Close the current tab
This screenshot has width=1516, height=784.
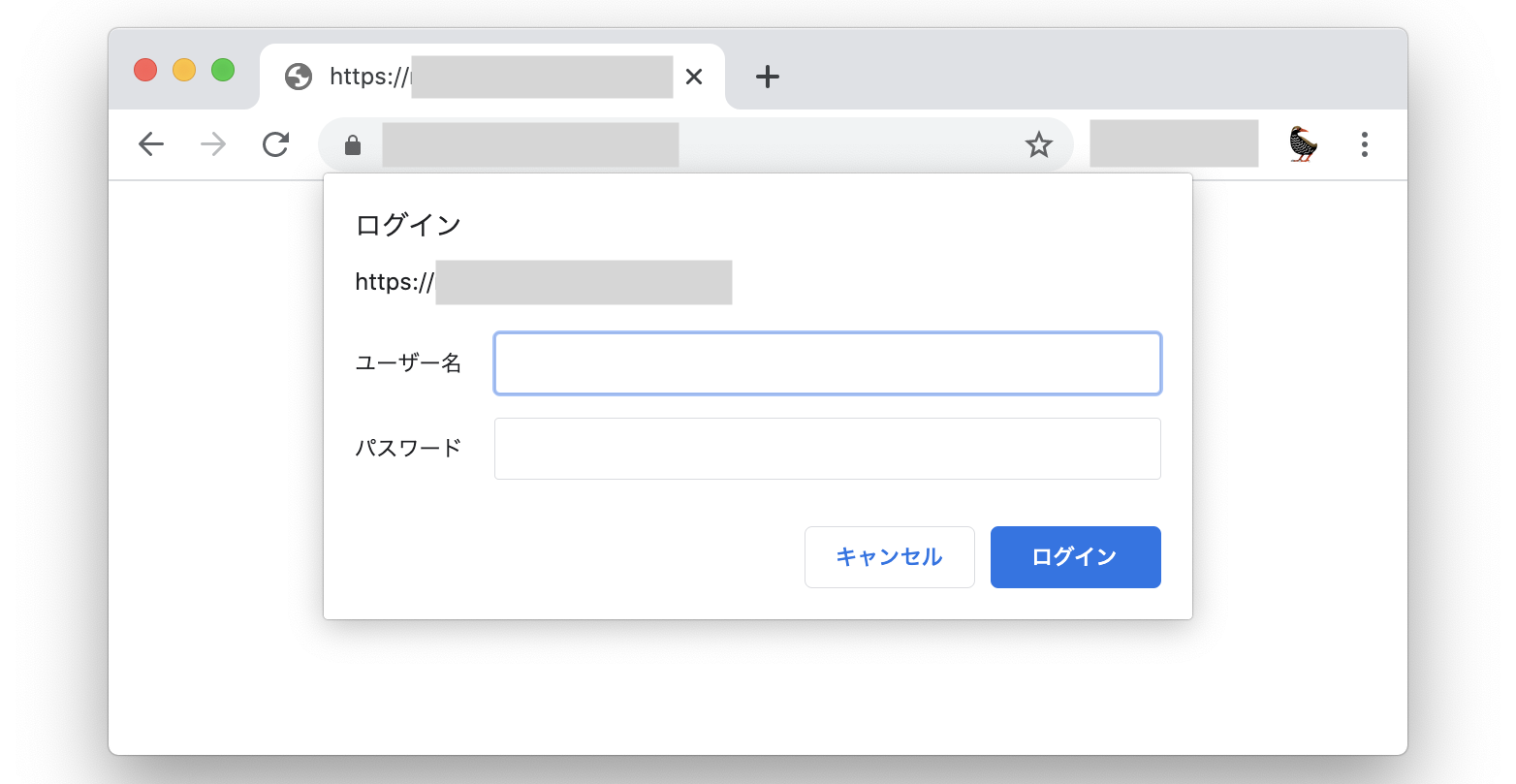694,77
